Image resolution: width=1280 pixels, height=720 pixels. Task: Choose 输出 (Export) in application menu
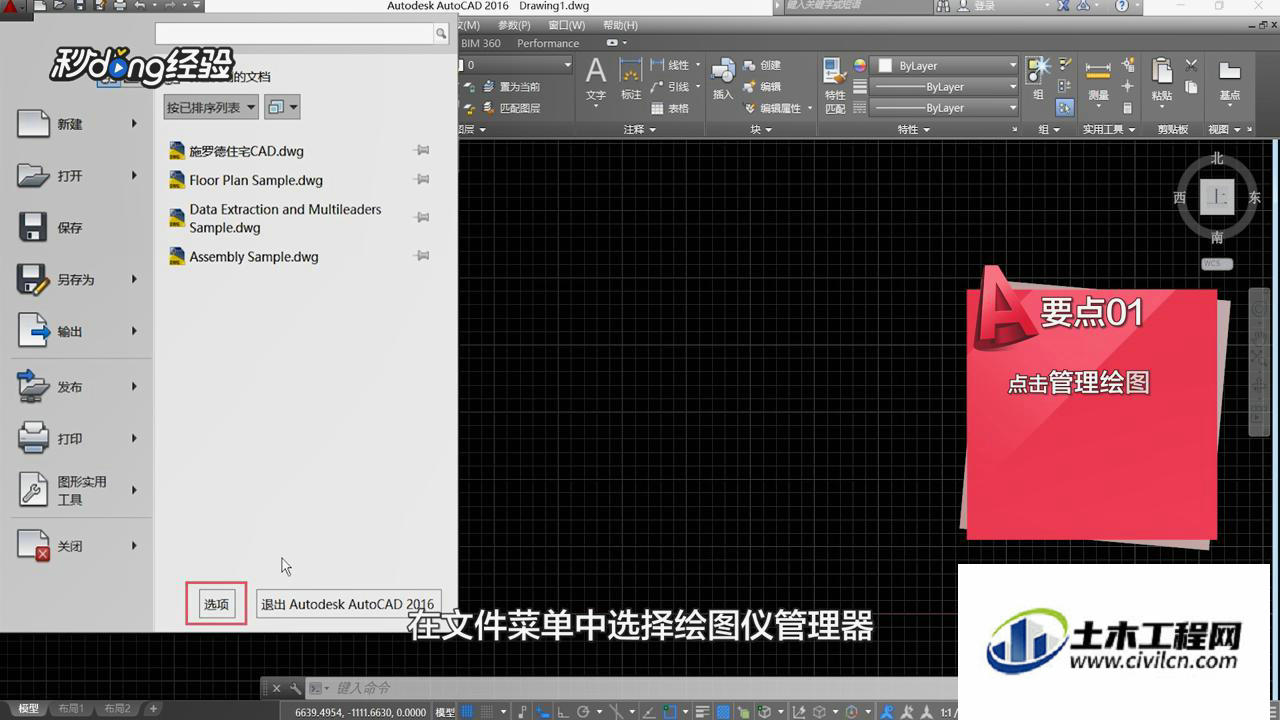click(77, 331)
